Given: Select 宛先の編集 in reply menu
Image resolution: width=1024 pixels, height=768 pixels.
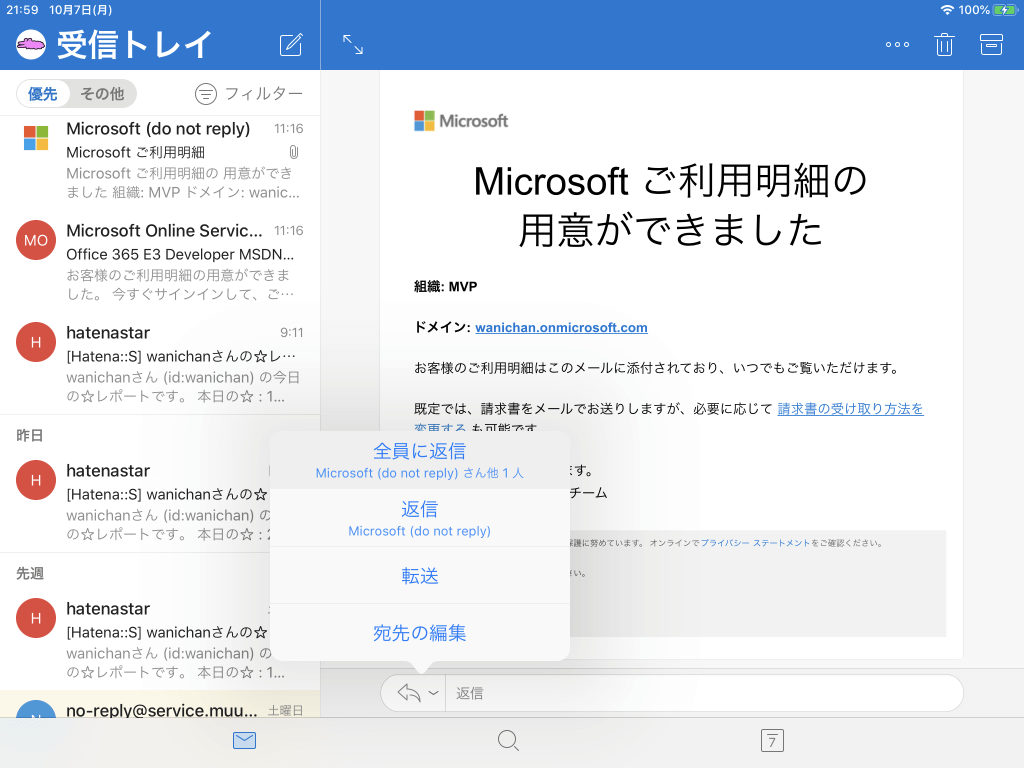Looking at the screenshot, I should 419,633.
